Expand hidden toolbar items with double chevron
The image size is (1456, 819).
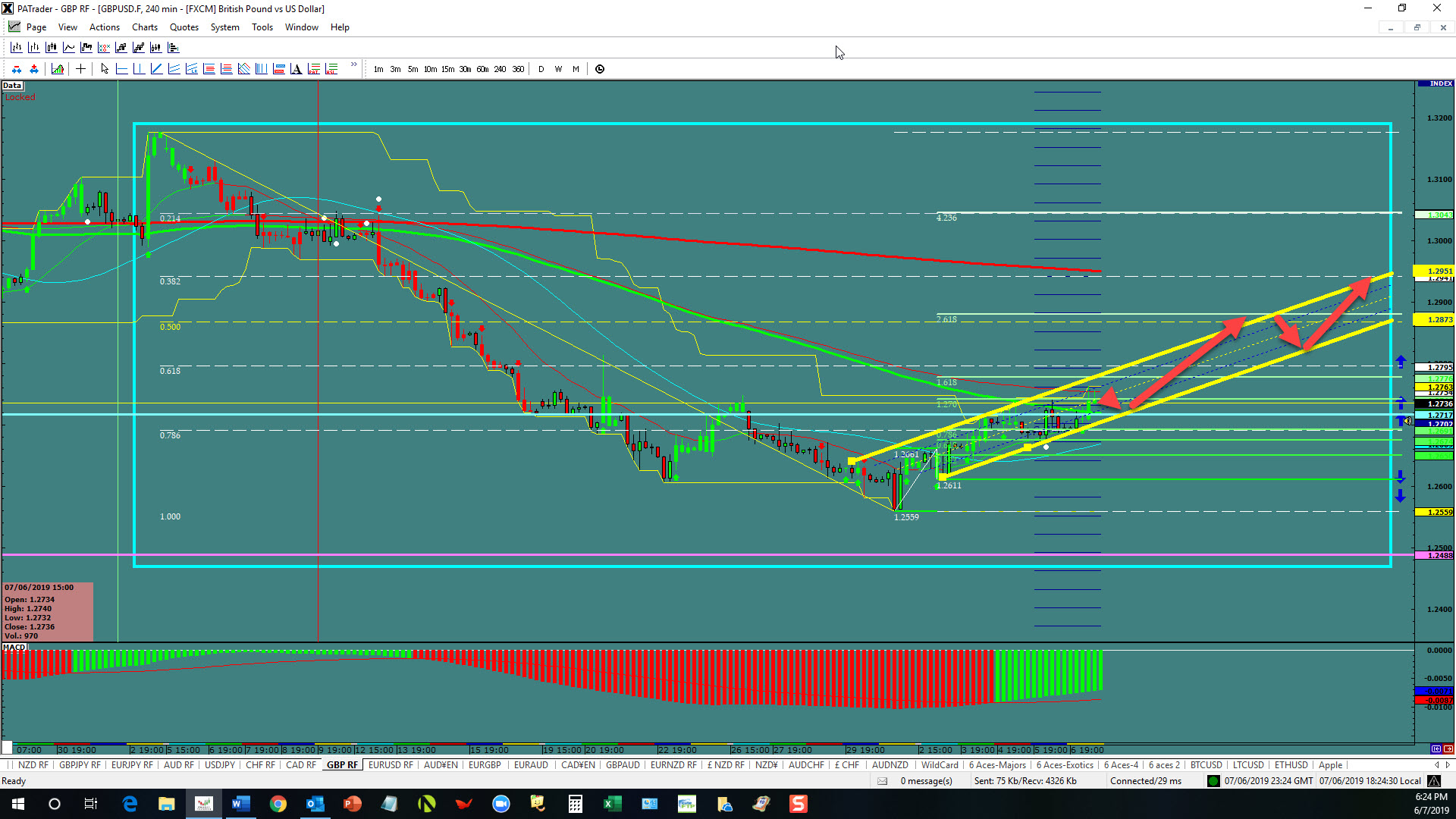353,65
